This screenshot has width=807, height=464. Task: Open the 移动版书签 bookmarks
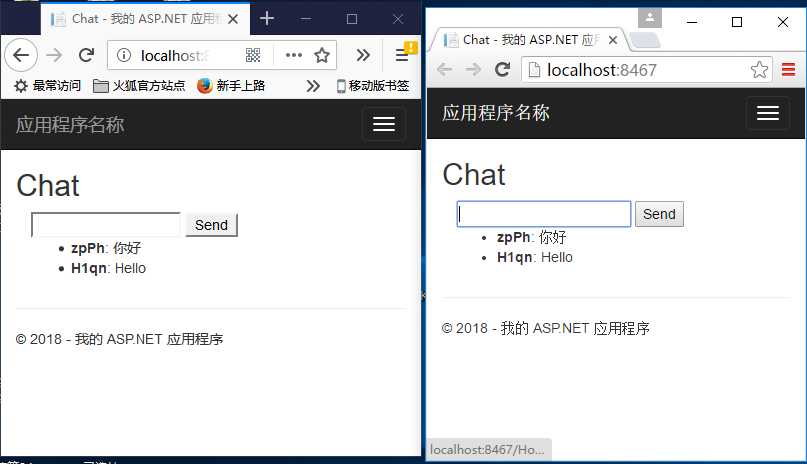tap(373, 85)
